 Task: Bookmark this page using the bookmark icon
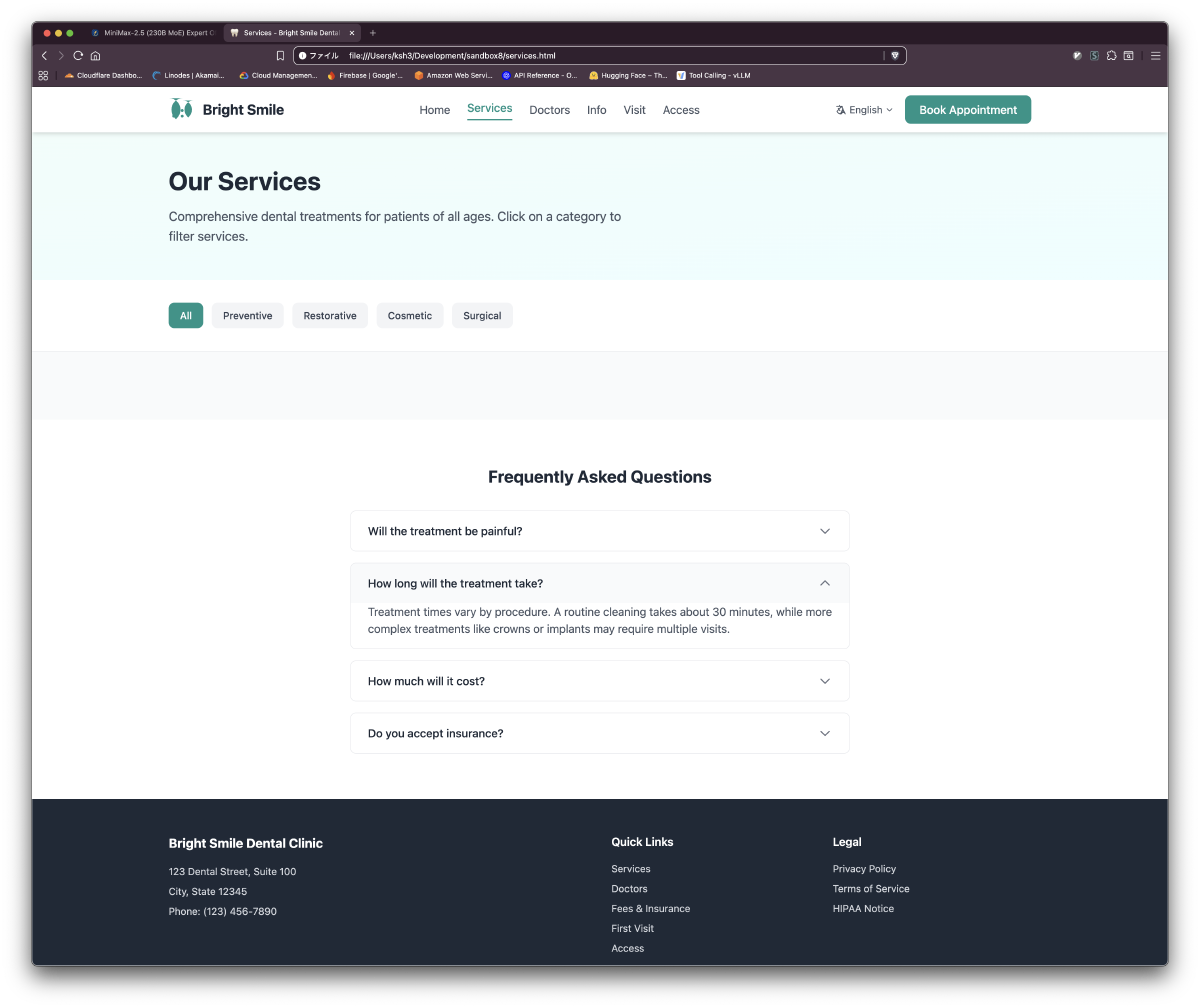tap(281, 56)
